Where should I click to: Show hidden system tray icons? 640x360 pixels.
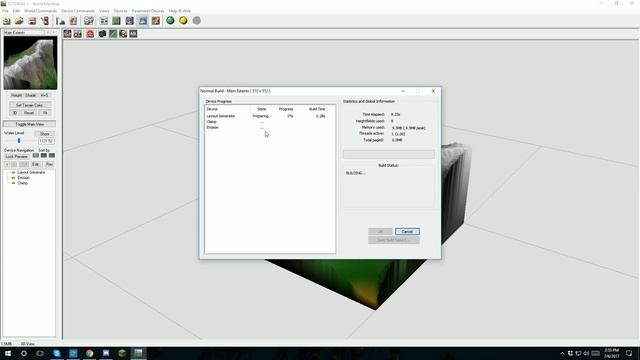pyautogui.click(x=562, y=353)
